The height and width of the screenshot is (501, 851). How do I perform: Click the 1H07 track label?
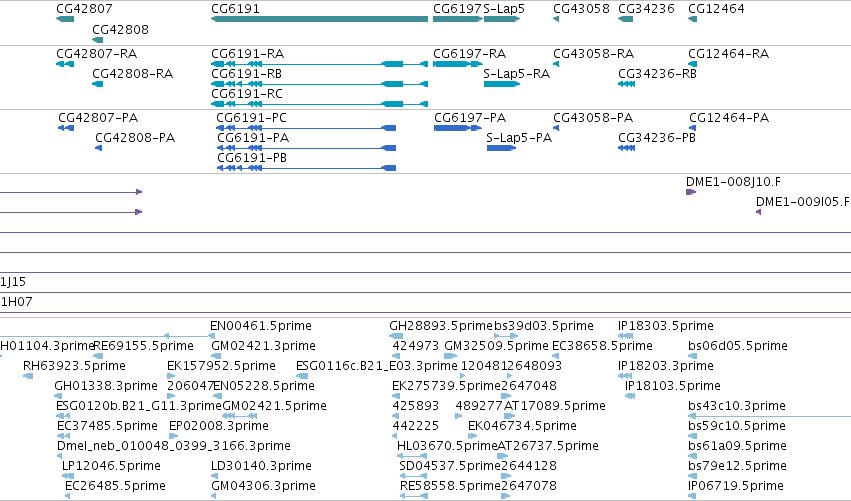tap(16, 302)
